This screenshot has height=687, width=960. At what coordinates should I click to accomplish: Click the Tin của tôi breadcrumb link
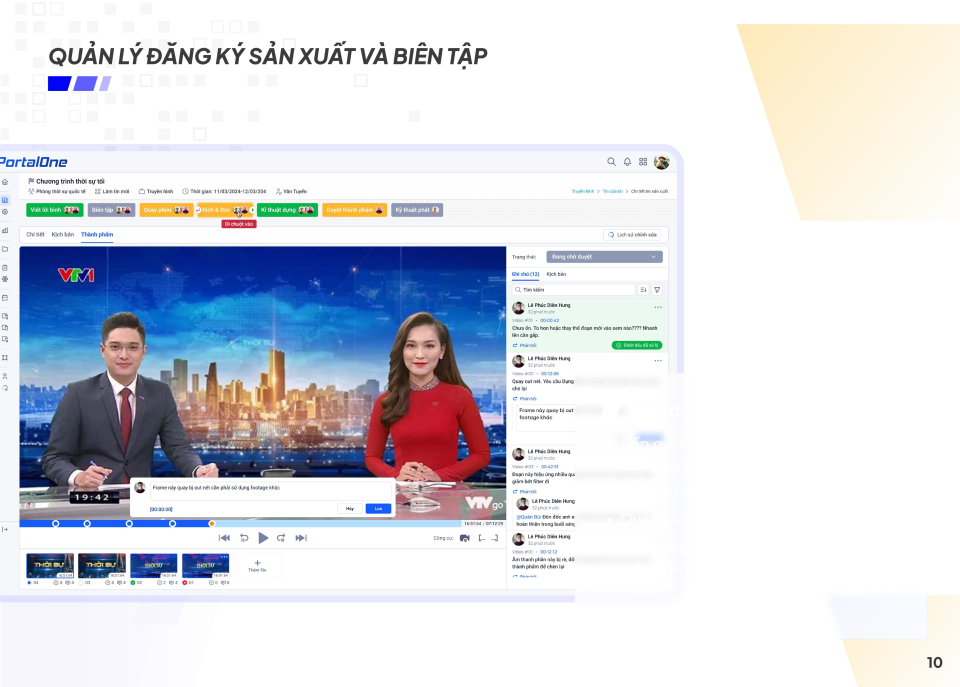pos(612,191)
